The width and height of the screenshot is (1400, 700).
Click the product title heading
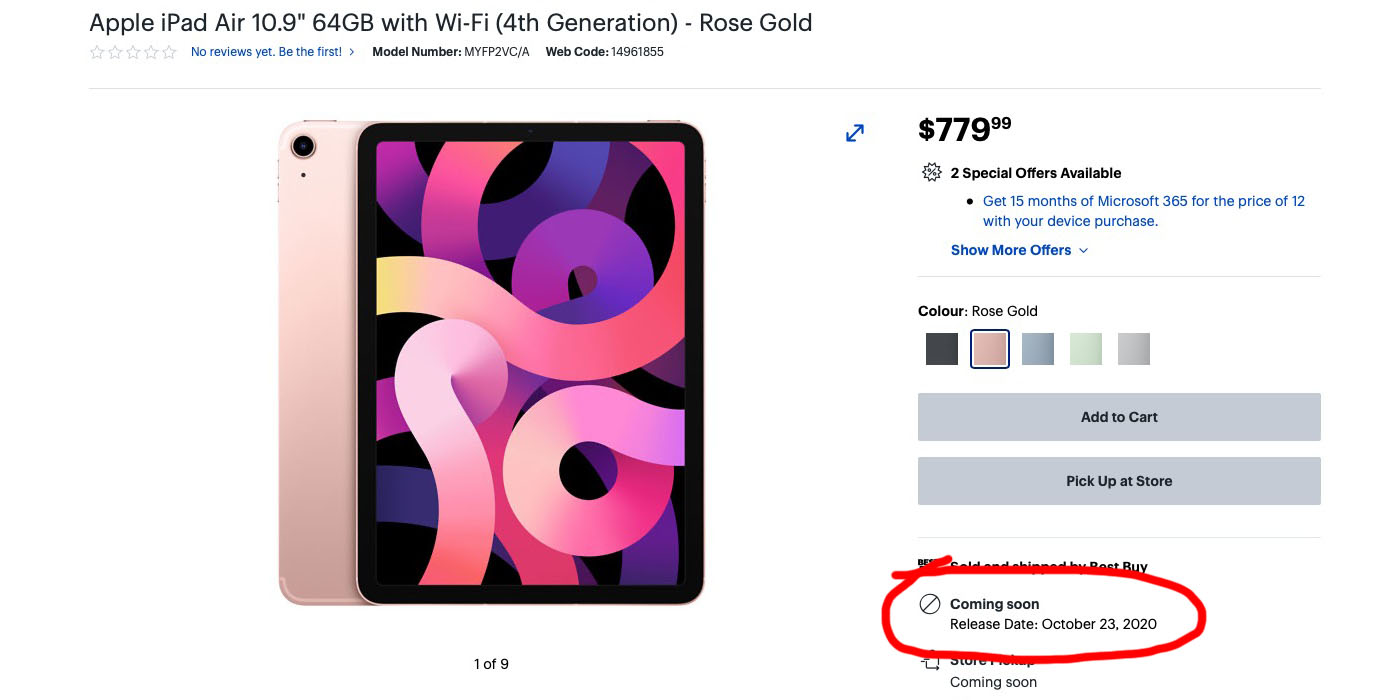click(450, 23)
